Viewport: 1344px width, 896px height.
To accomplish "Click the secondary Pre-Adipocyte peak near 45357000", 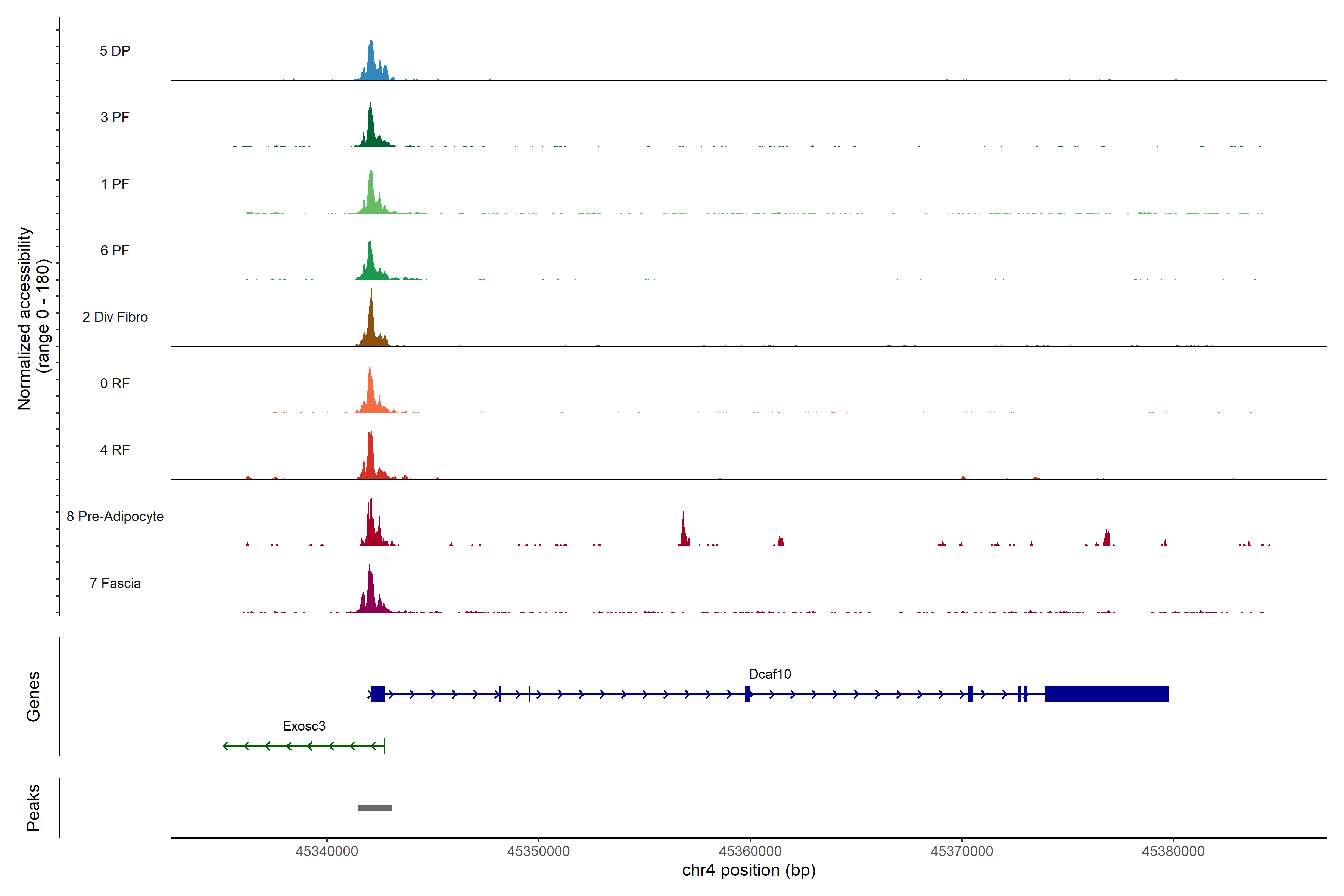I will pos(684,534).
